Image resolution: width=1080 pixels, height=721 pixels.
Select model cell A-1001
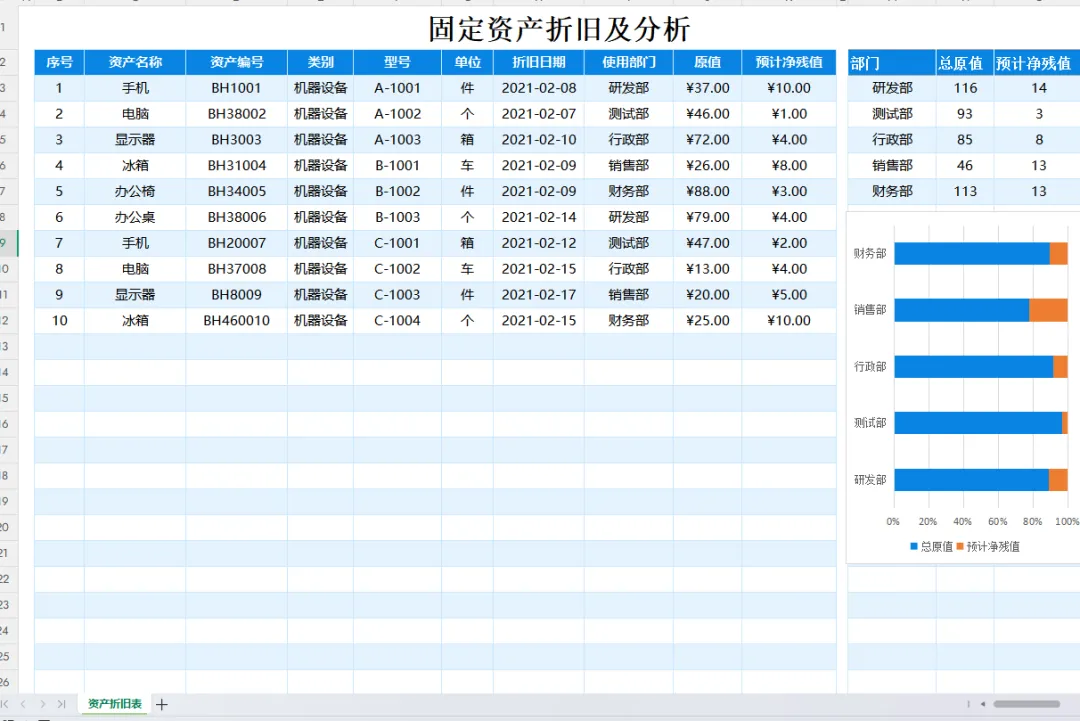click(397, 88)
